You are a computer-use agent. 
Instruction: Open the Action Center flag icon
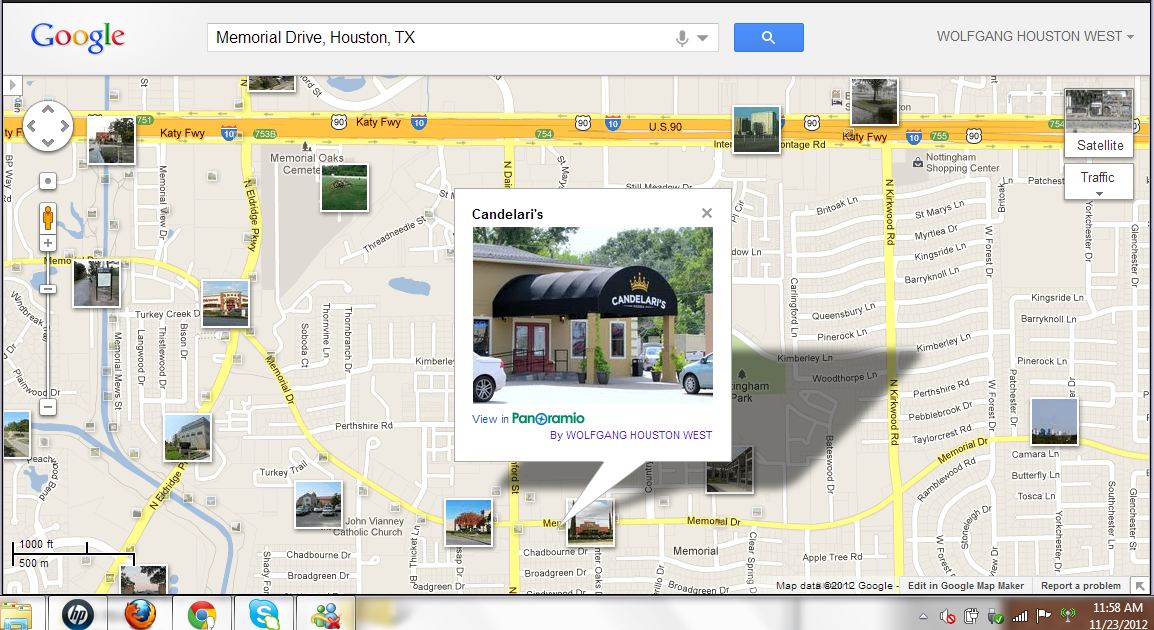click(x=1044, y=615)
